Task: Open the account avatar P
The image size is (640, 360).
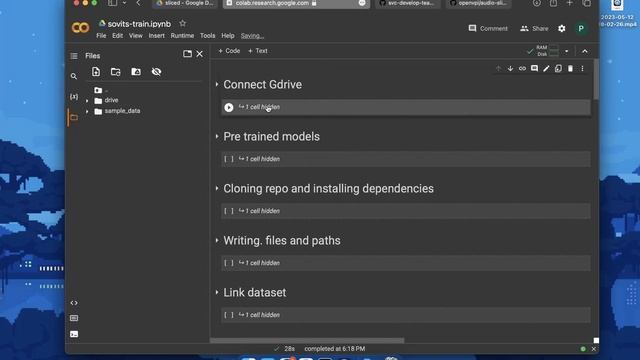Action: [x=581, y=28]
